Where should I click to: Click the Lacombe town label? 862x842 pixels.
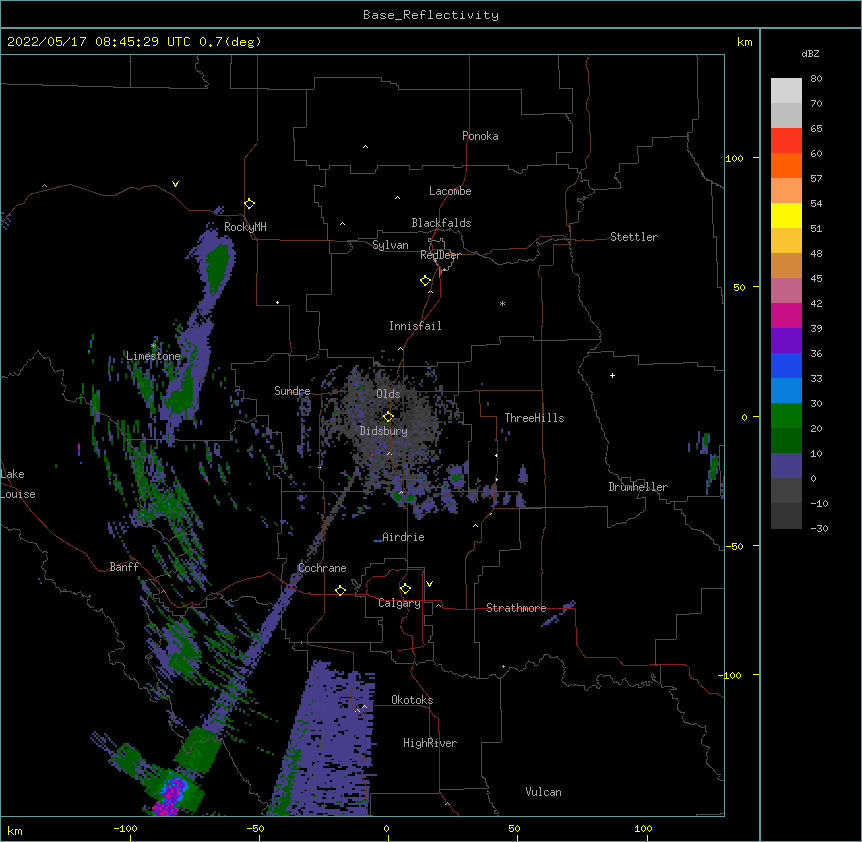450,191
